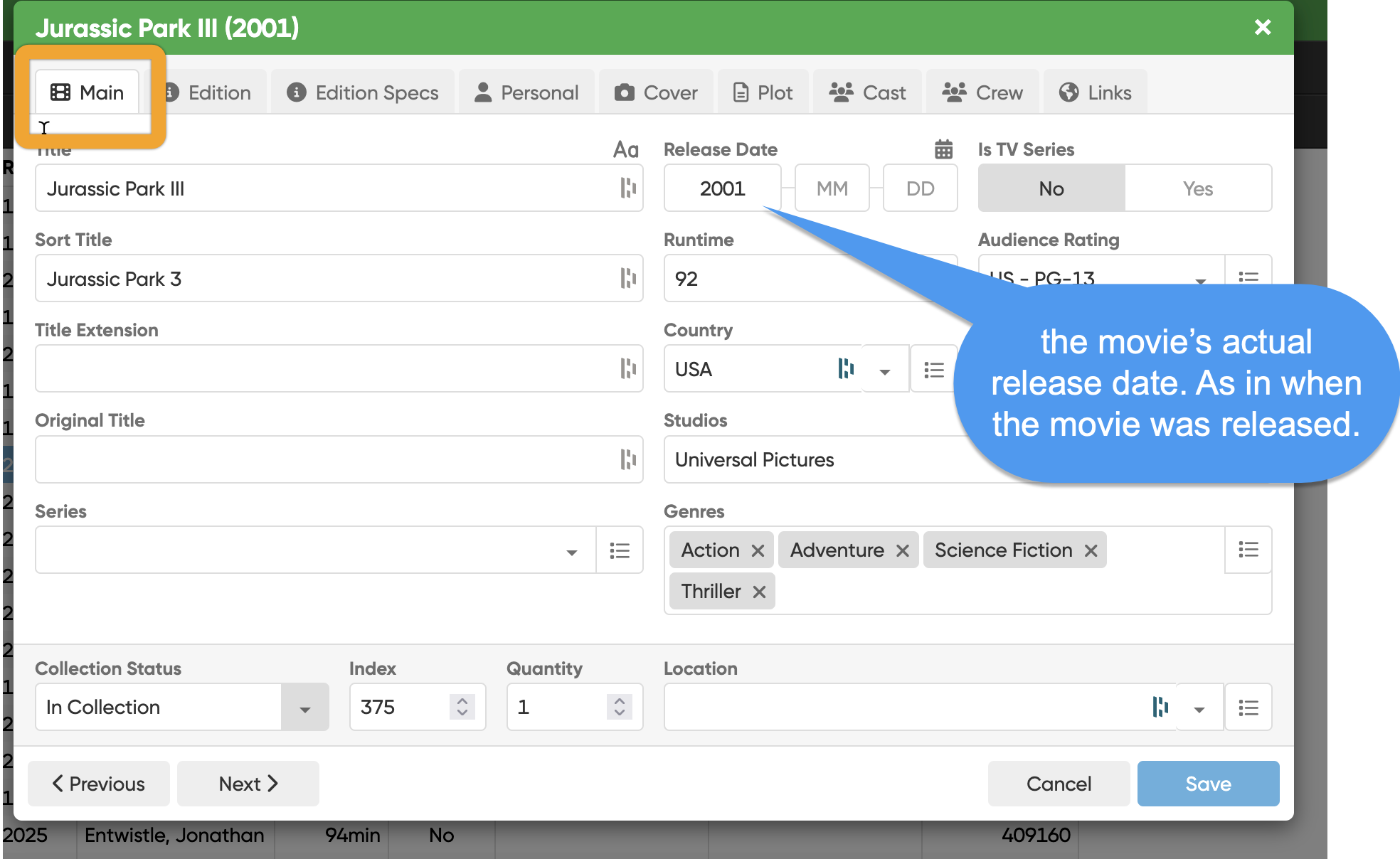1400x859 pixels.
Task: Open the Country pick list manager icon
Action: pos(933,370)
